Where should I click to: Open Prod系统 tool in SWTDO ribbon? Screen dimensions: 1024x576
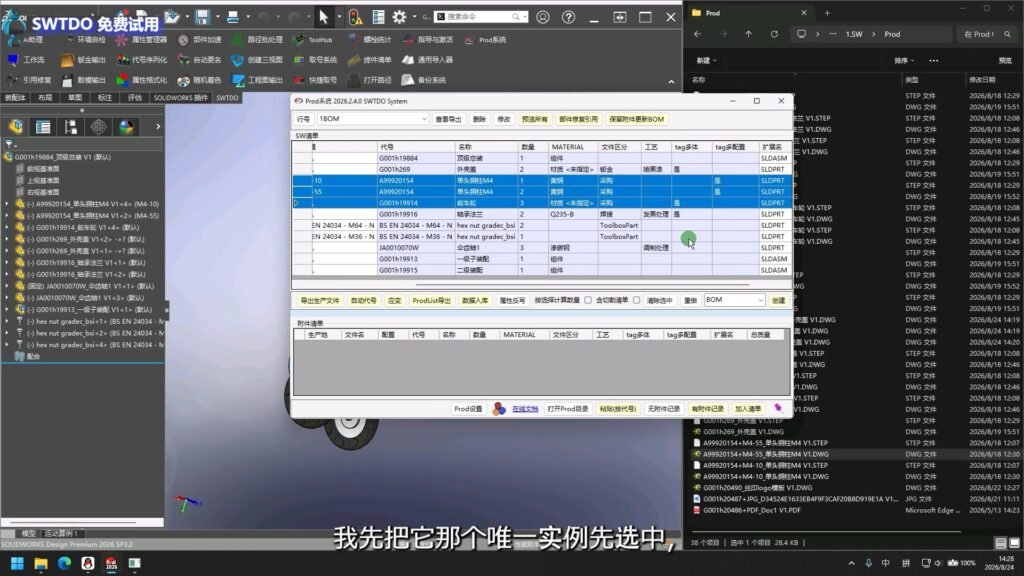click(486, 40)
